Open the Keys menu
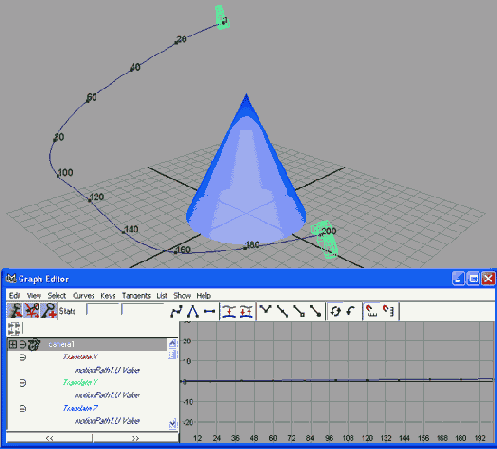497x449 pixels. (x=108, y=296)
